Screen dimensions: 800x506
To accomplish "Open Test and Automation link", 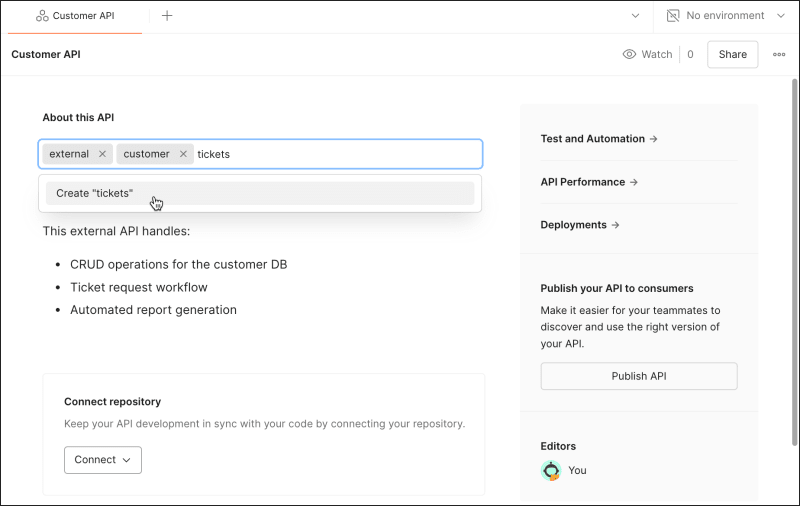I will click(599, 139).
